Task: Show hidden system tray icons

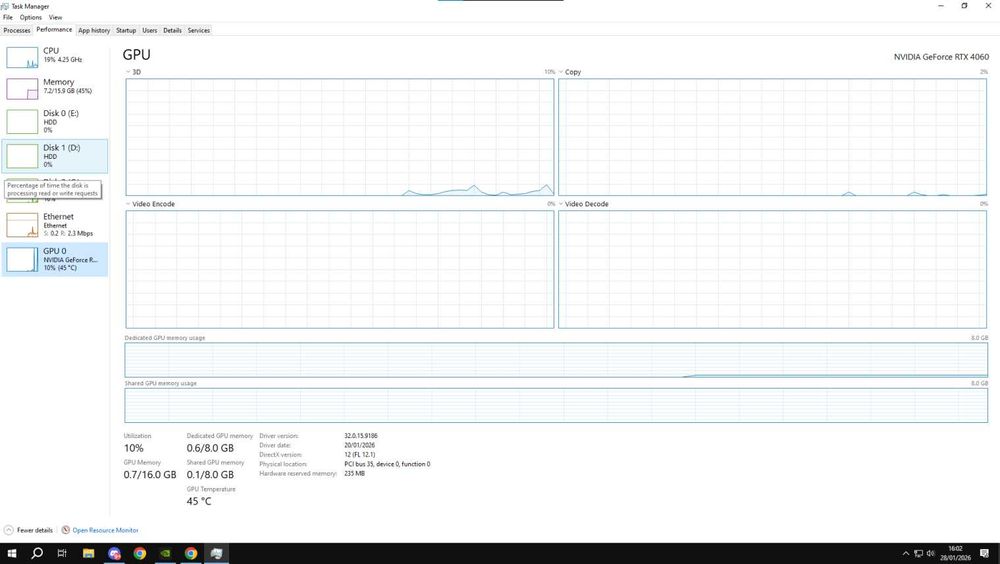Action: pos(906,553)
